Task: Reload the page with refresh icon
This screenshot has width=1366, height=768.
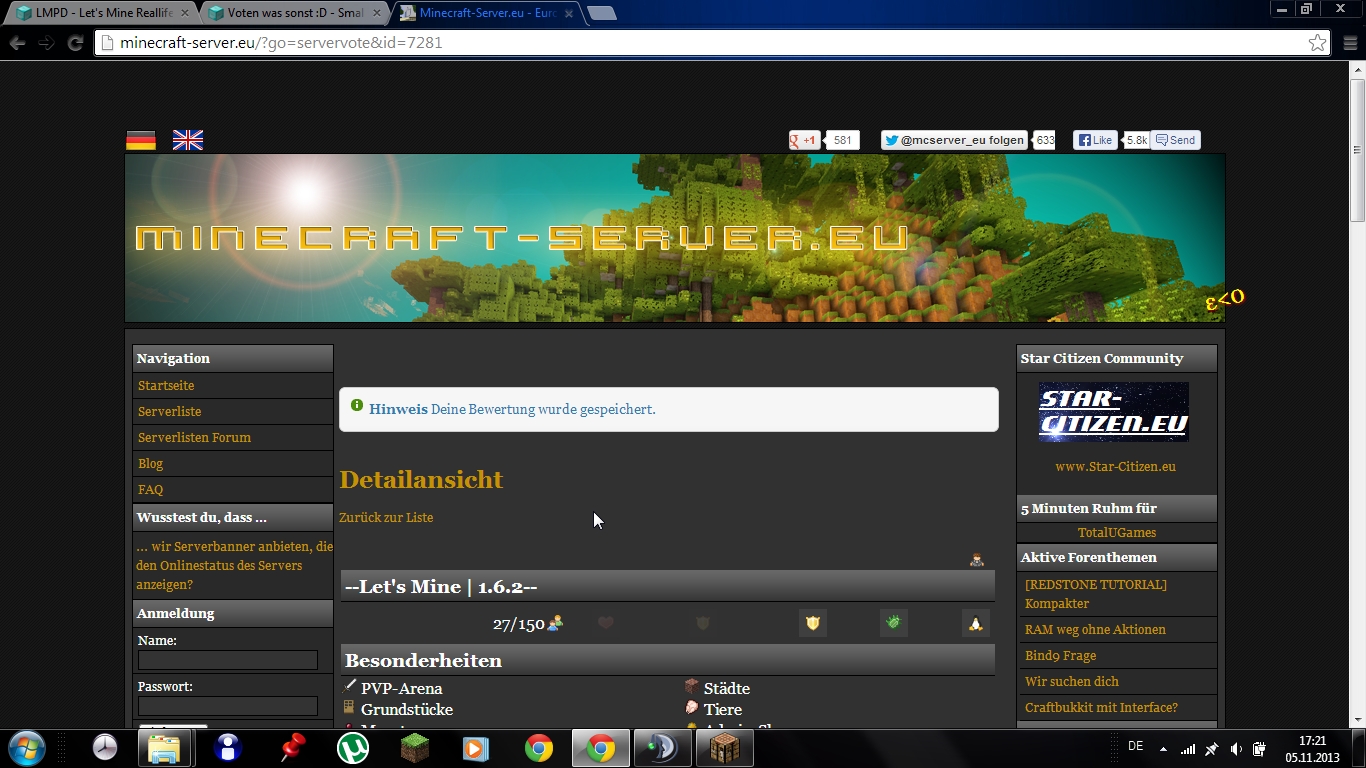Action: (75, 43)
